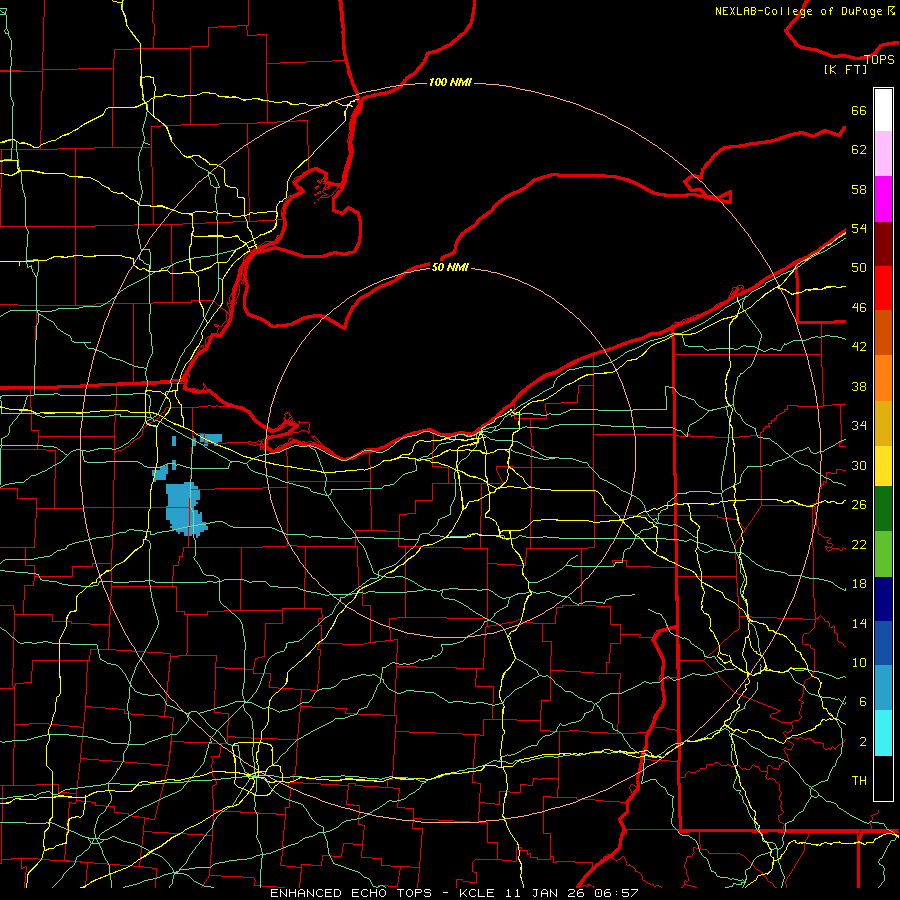900x900 pixels.
Task: Click the '66' legend value
Action: tap(859, 110)
